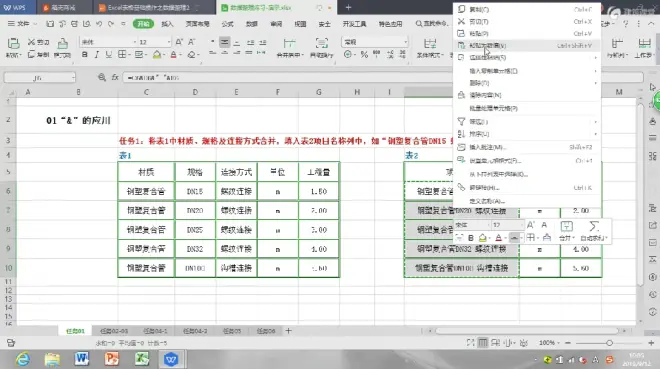Click the font color A button
The image size is (660, 369).
[x=173, y=55]
